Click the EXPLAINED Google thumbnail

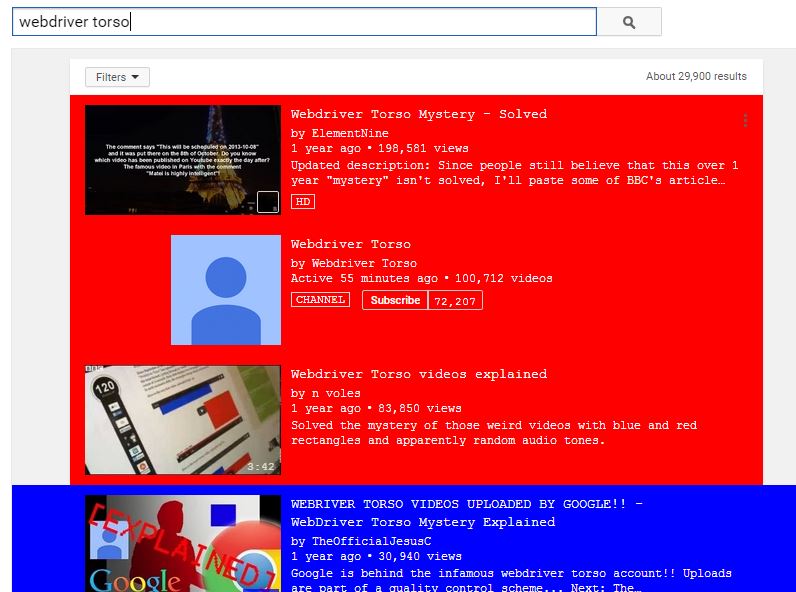click(x=183, y=543)
